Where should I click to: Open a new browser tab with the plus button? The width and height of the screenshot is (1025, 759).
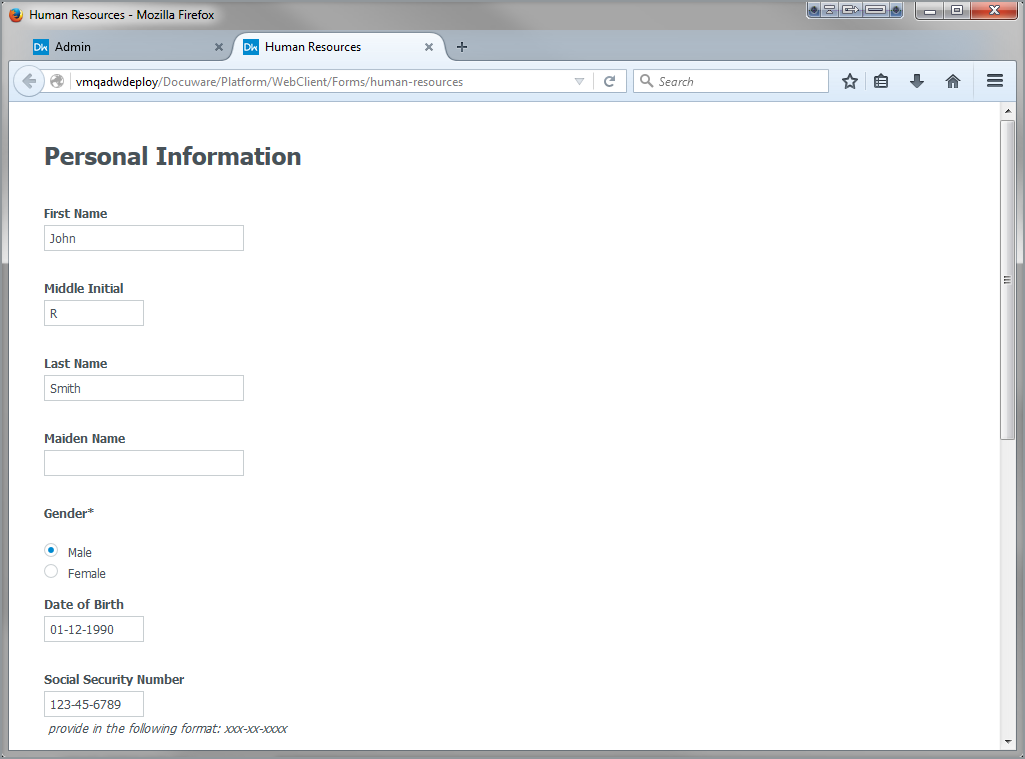[461, 46]
